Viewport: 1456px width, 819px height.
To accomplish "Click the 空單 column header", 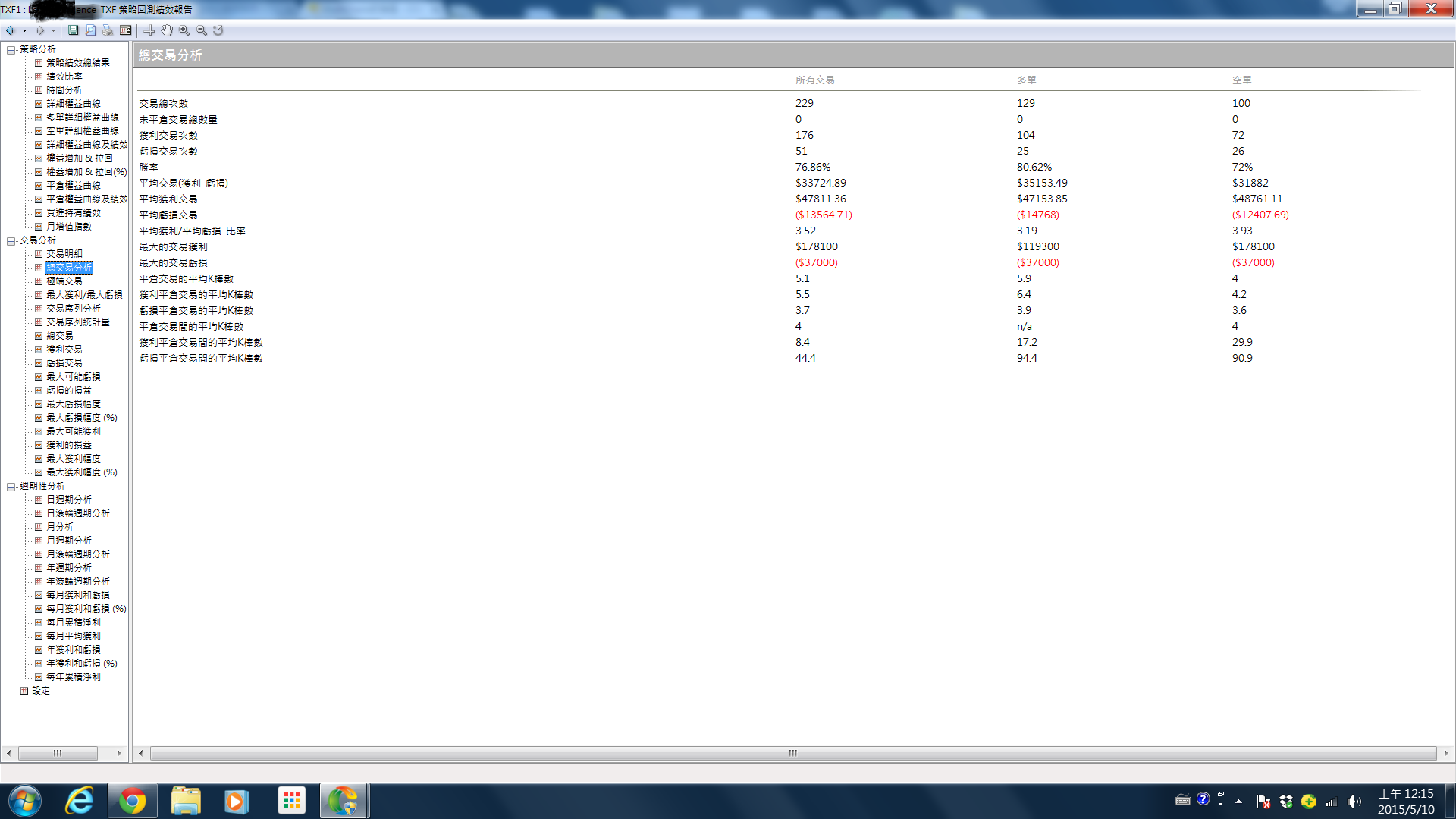I will tap(1241, 80).
